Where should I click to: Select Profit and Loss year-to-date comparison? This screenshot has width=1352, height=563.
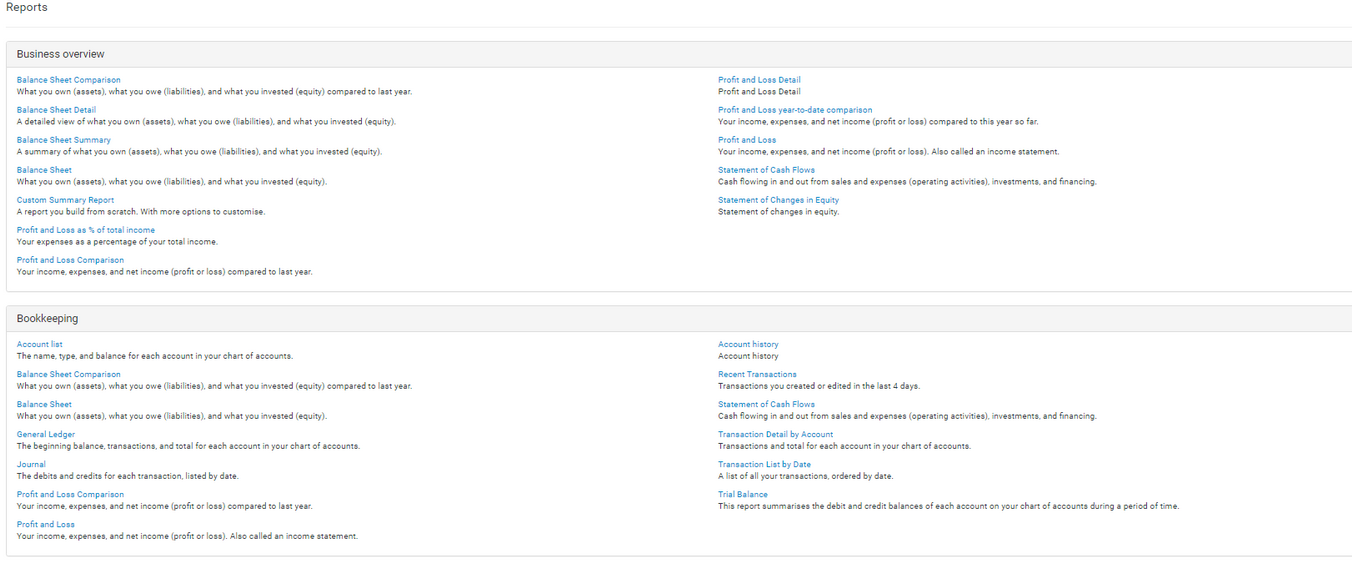(794, 110)
